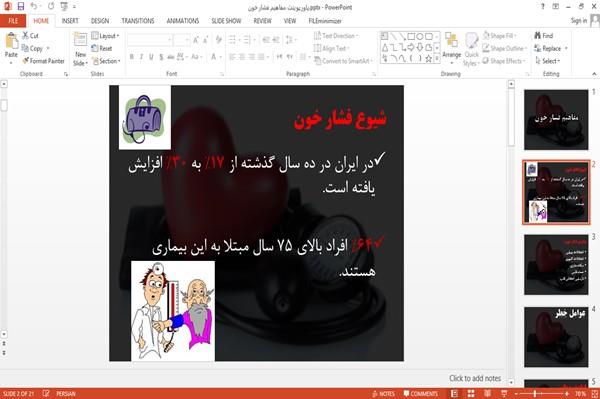Screen dimensions: 600x399
Task: Open the Shape Fill dropdown
Action: pyautogui.click(x=499, y=36)
